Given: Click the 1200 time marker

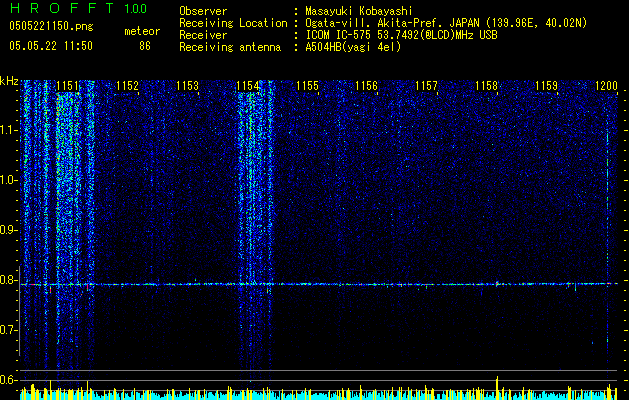Looking at the screenshot, I should (606, 86).
